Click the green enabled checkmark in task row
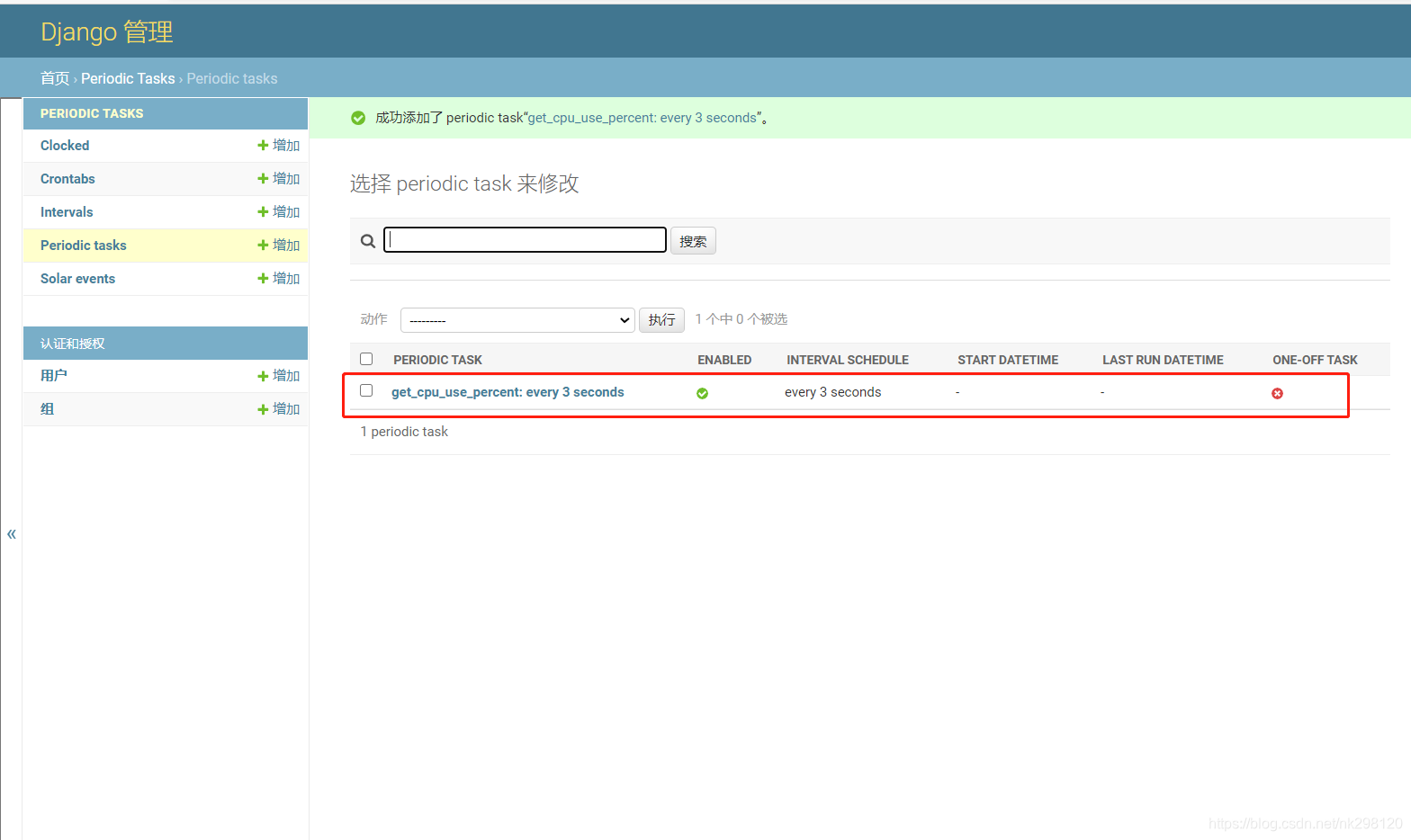 [702, 393]
